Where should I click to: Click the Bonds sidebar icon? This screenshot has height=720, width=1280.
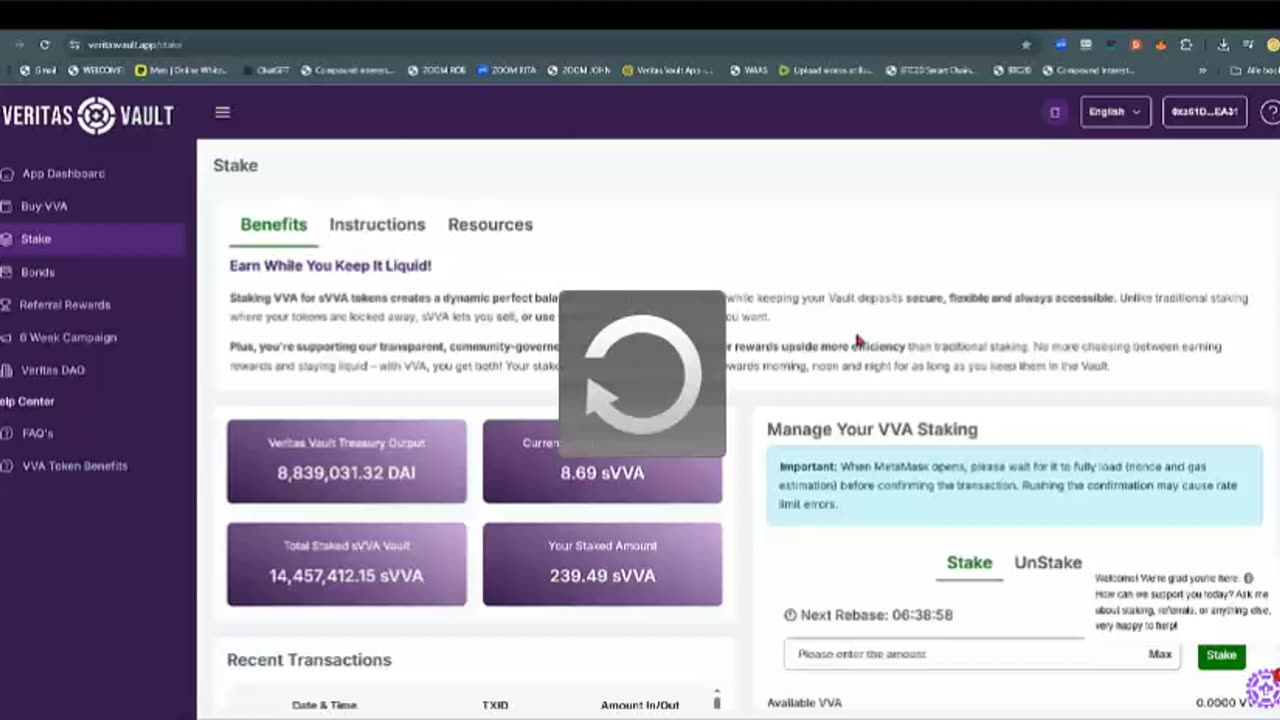tap(8, 272)
